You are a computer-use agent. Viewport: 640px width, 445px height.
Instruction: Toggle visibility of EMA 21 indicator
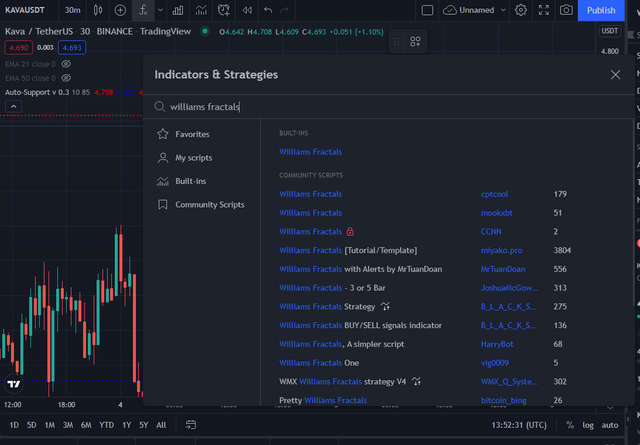66,64
